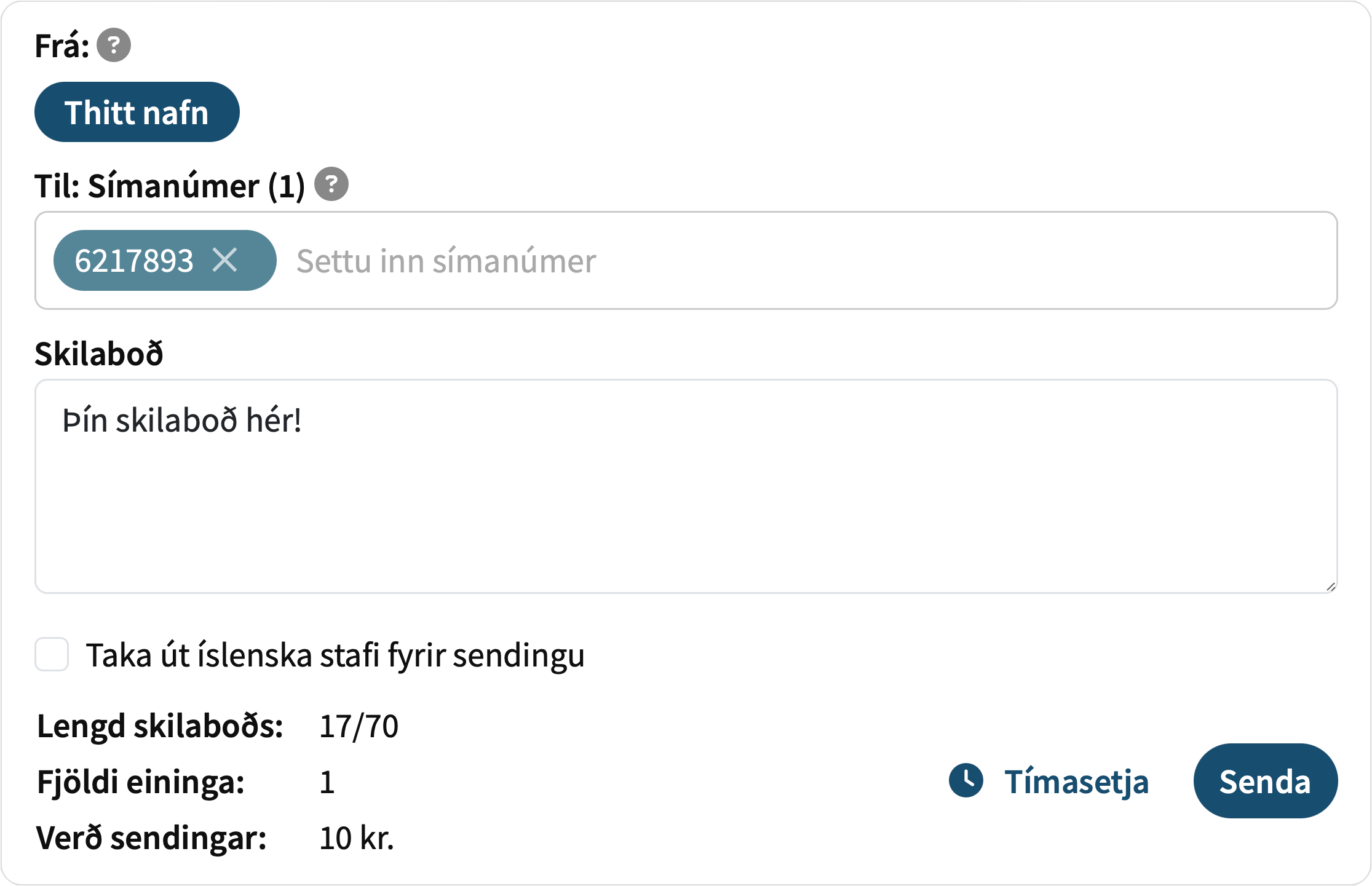Click the 'Verð sendingar' price value 10 kr.
Viewport: 1372px width, 886px height.
(x=357, y=838)
